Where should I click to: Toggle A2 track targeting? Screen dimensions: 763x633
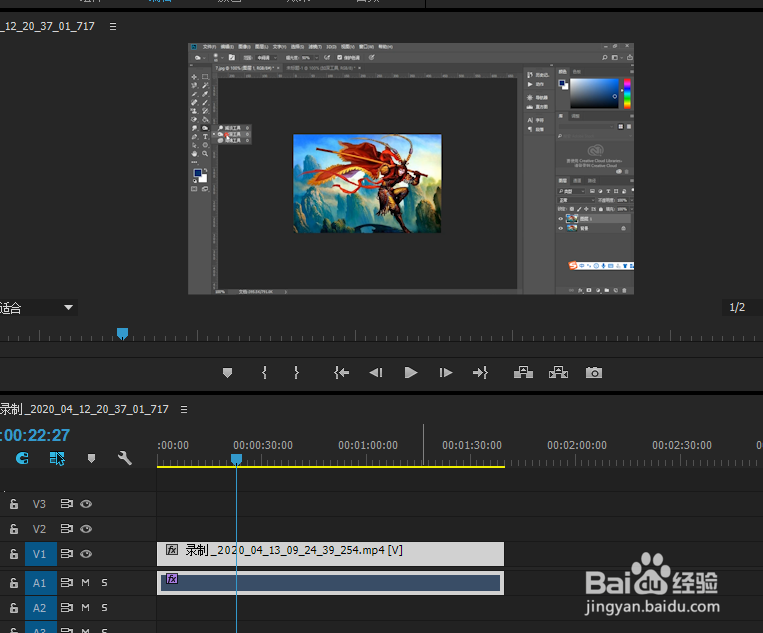coord(41,608)
